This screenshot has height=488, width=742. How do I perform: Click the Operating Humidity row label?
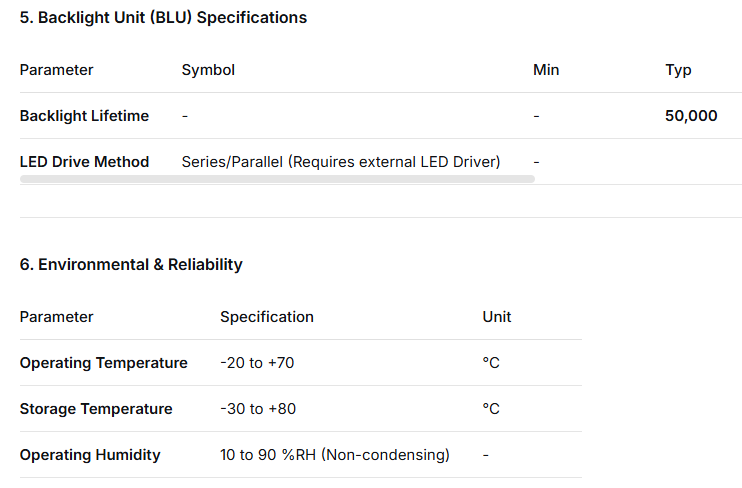pyautogui.click(x=90, y=455)
